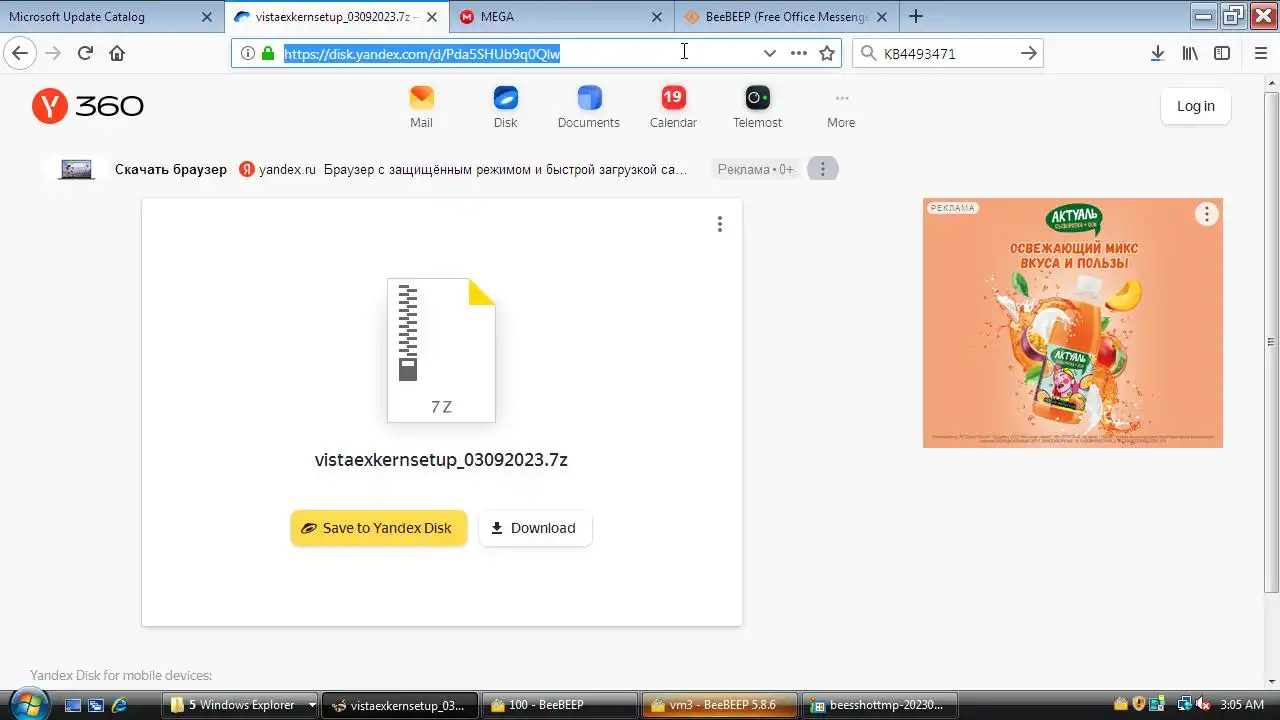Open the Актуаль drink advertisement banner
The image size is (1280, 720).
[1072, 323]
